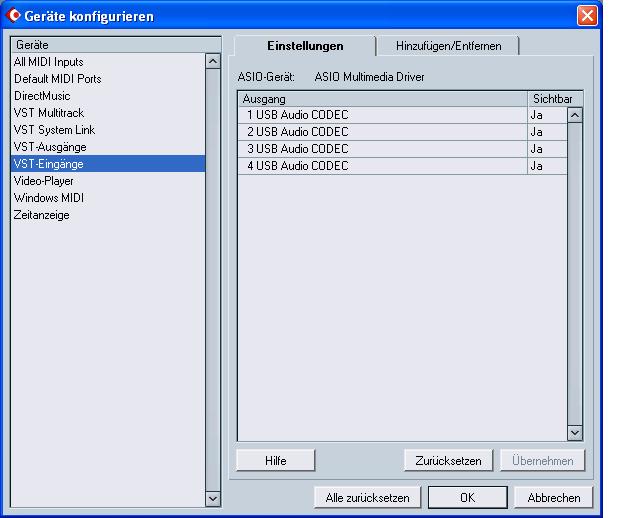Open the Hinzufügen/Entfernen tab
This screenshot has width=640, height=518.
coord(448,46)
